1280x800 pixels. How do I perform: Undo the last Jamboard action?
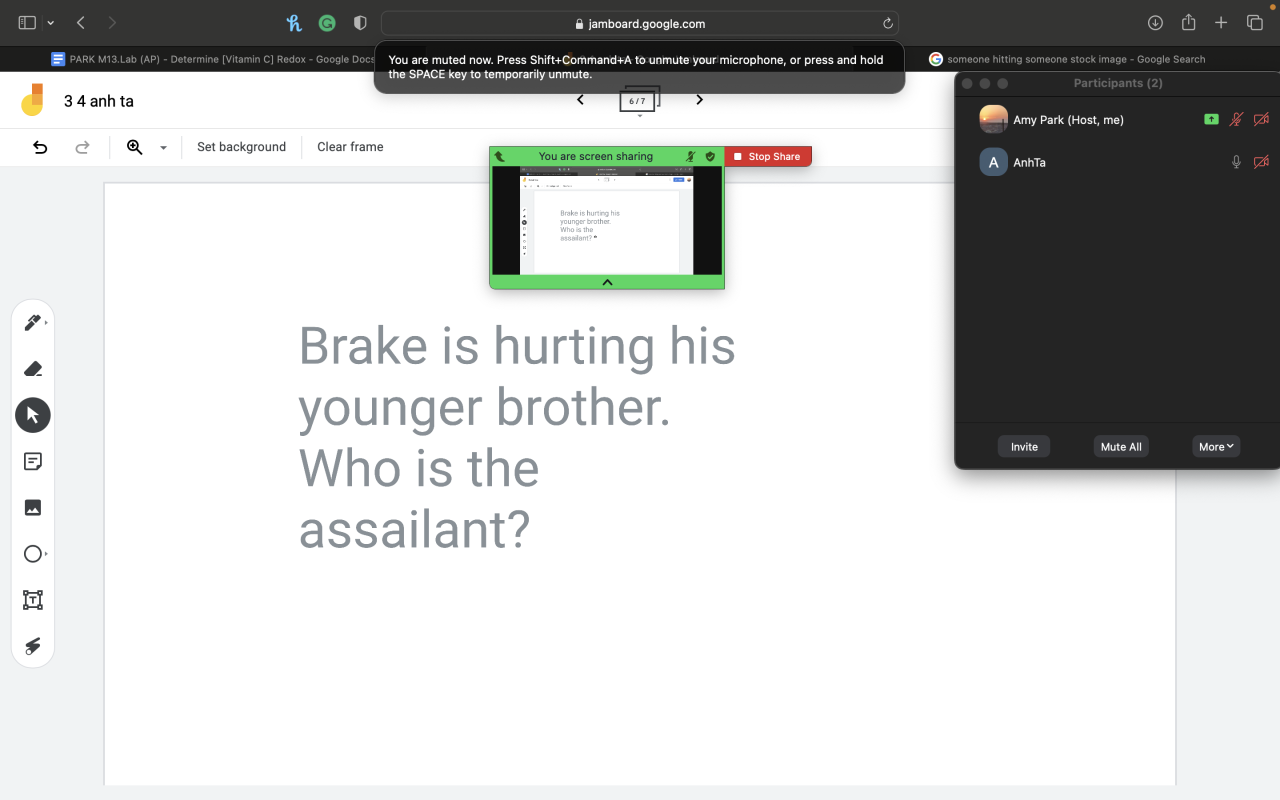[x=40, y=147]
